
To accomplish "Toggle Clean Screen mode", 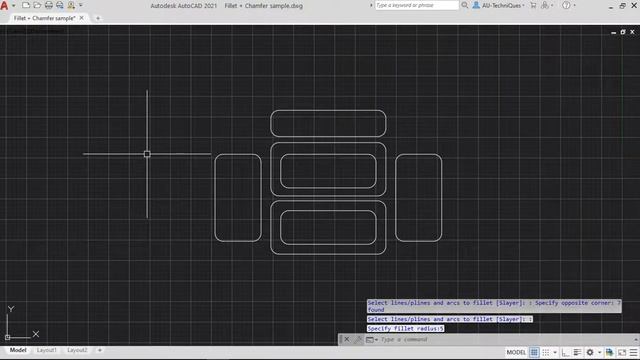I will coord(622,352).
